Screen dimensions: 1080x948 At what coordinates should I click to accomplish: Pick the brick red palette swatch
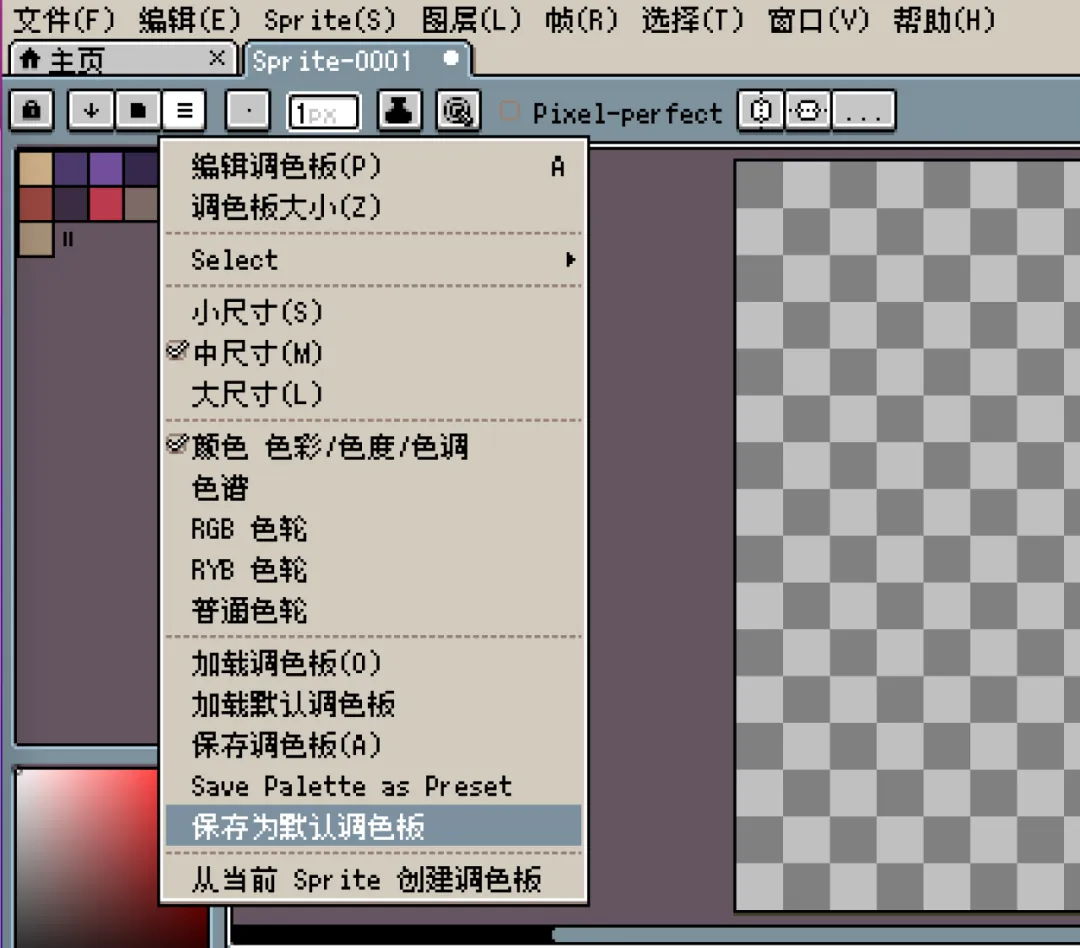click(x=36, y=204)
